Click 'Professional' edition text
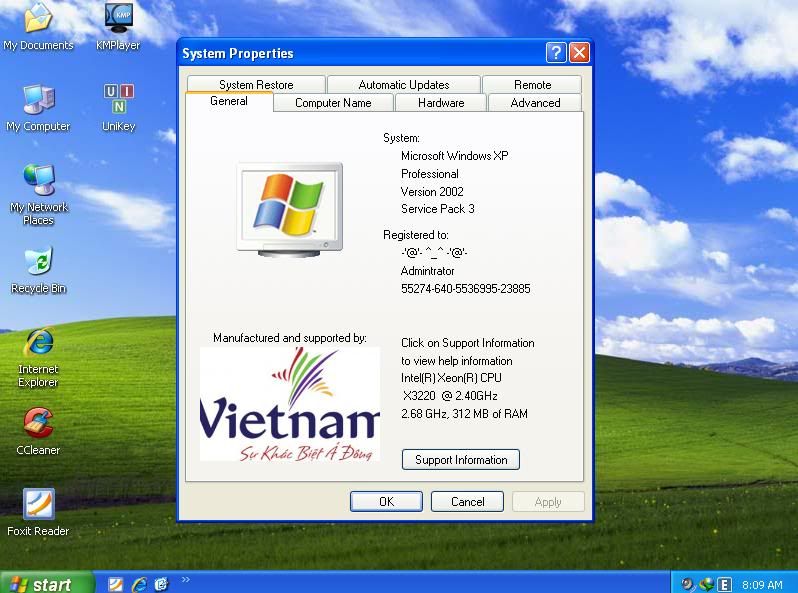The height and width of the screenshot is (593, 798). click(430, 174)
